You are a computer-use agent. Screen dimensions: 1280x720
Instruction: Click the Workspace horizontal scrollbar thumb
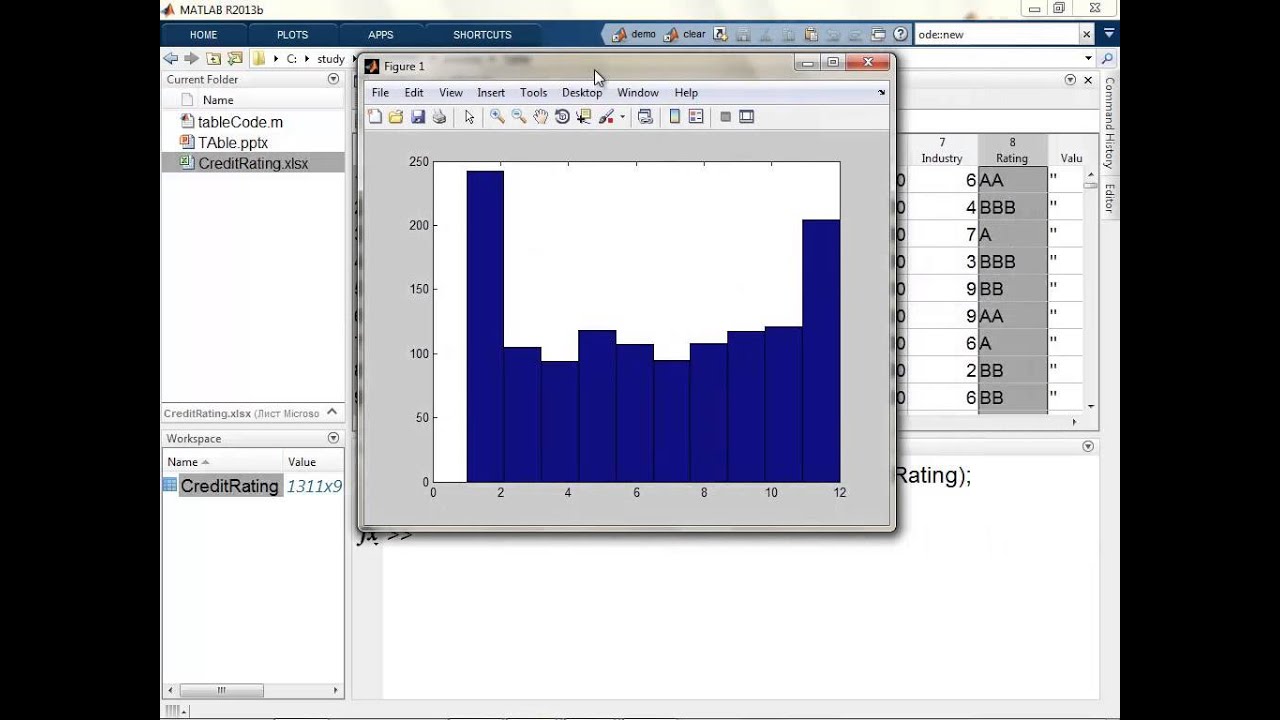(x=221, y=690)
